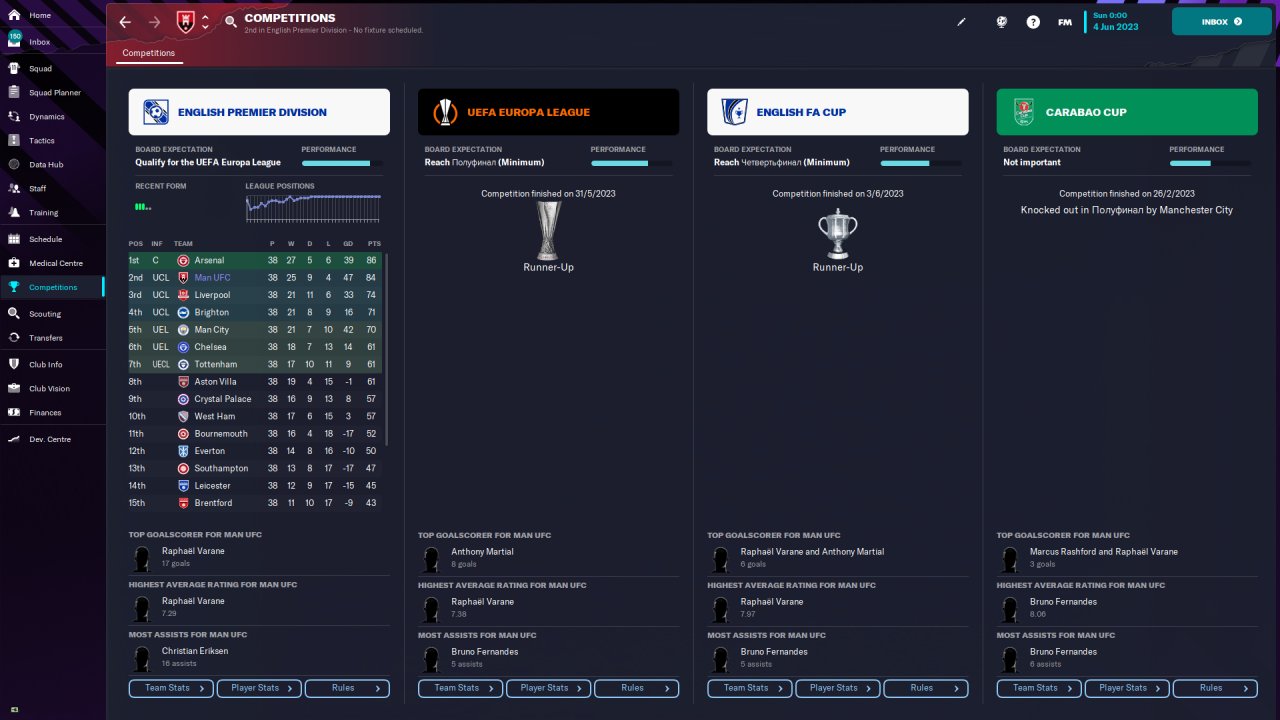Select the Competitions tab
This screenshot has width=1280, height=720.
pyautogui.click(x=149, y=53)
